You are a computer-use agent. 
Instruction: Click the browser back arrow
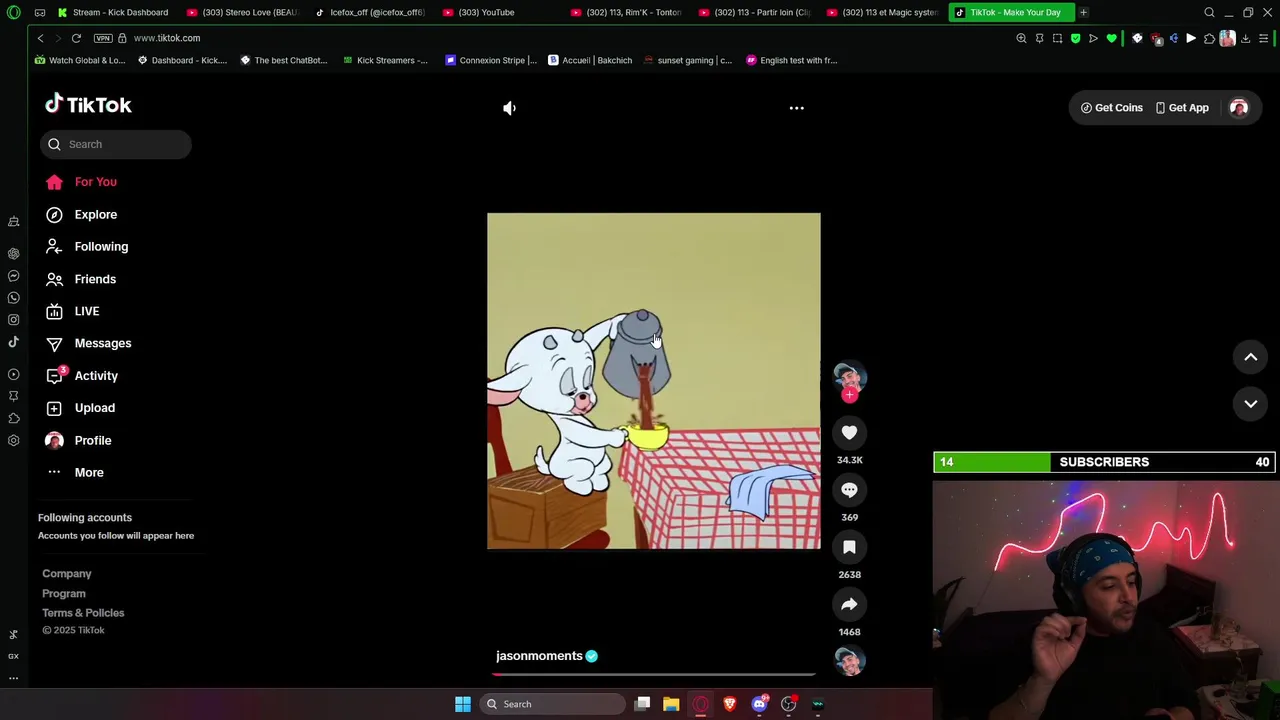pos(40,38)
